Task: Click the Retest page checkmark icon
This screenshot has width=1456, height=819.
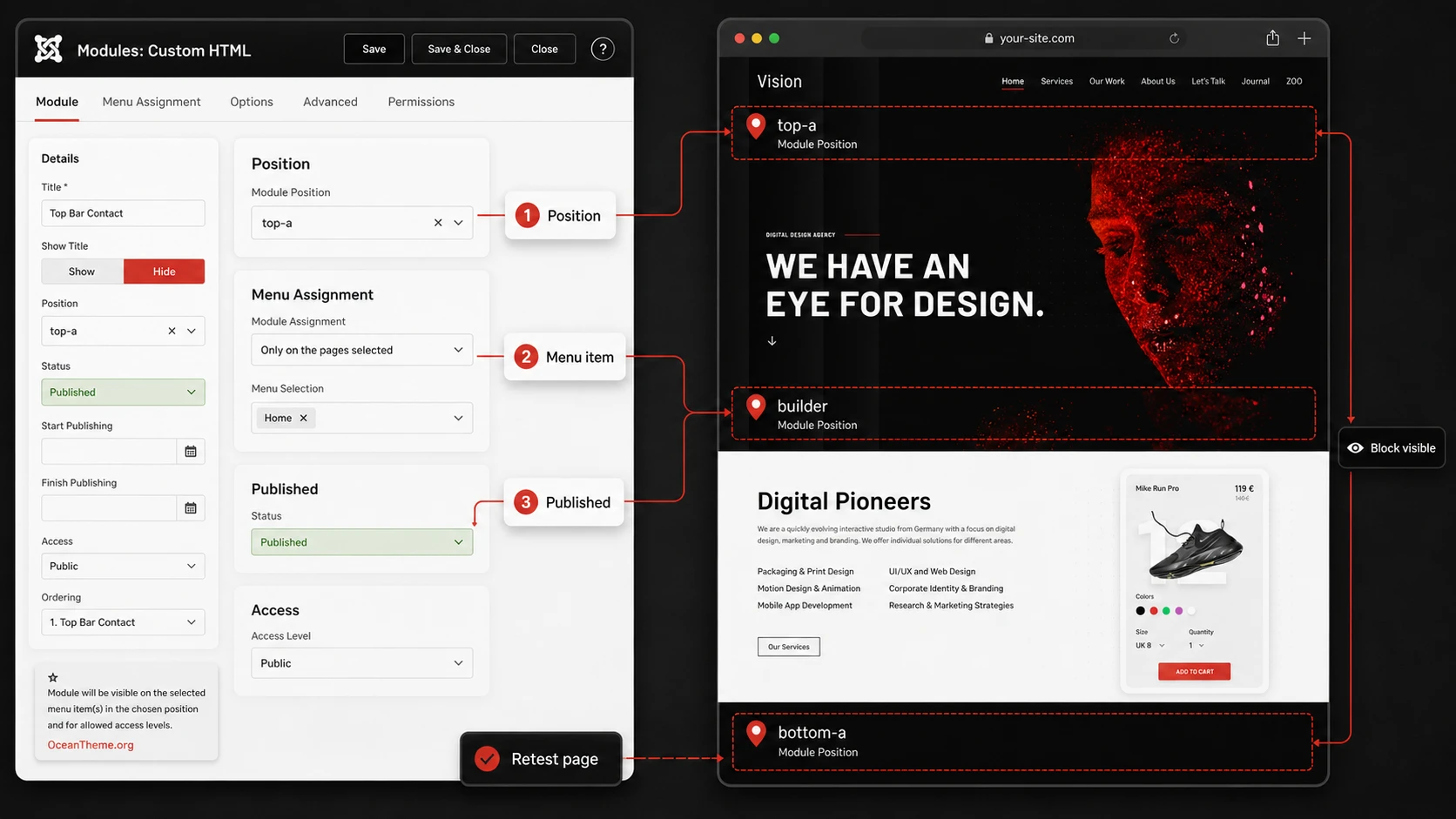Action: [x=487, y=759]
